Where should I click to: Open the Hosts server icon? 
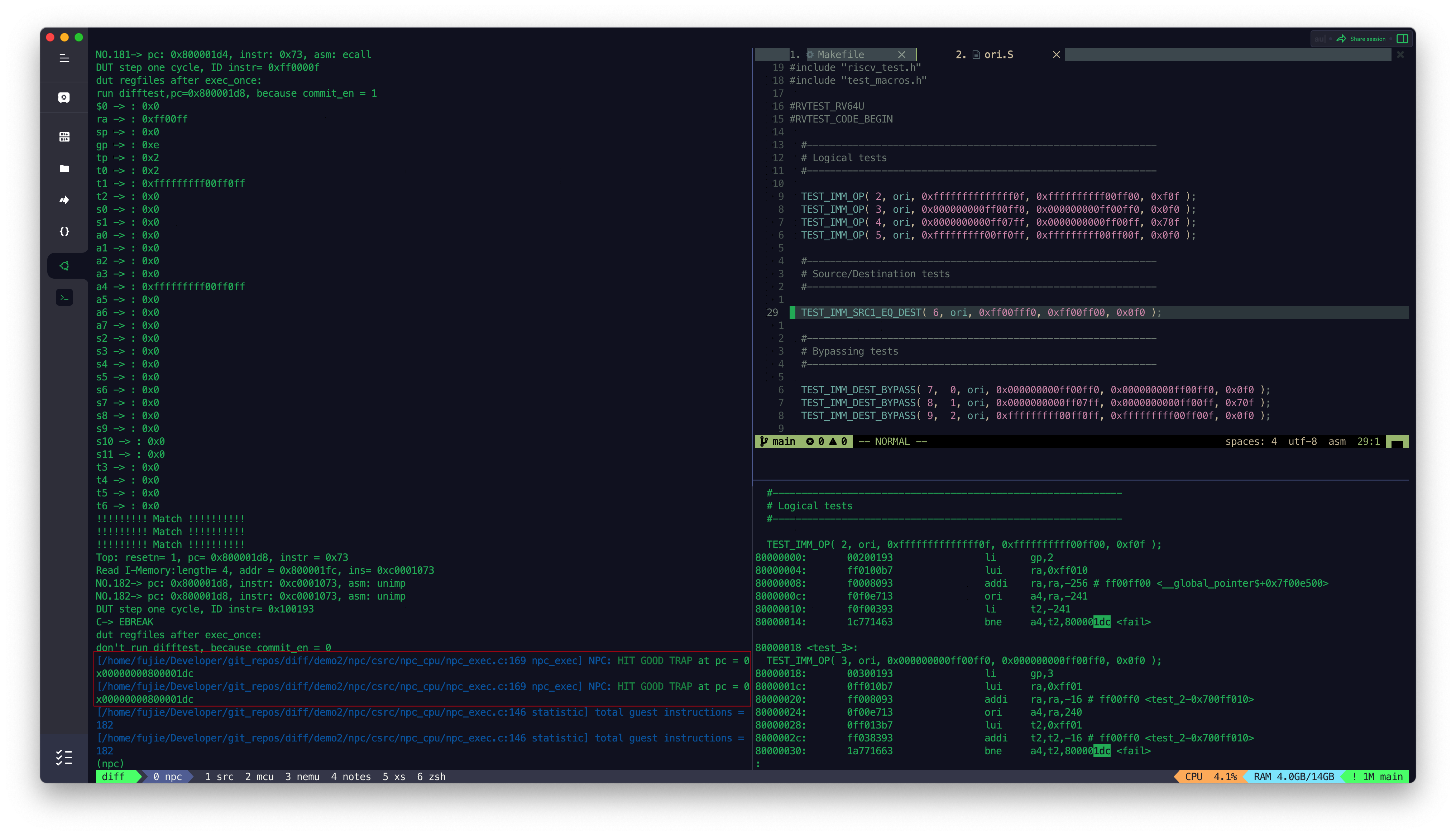coord(64,137)
